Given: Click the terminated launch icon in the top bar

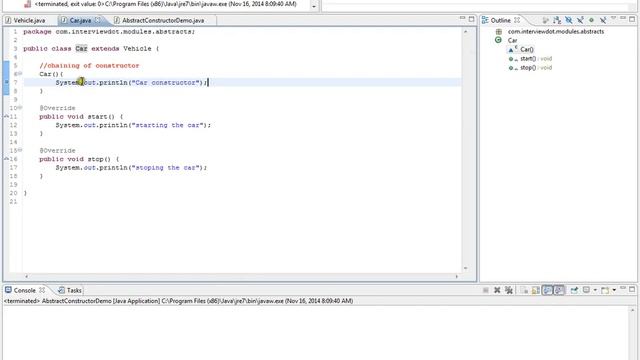Looking at the screenshot, I should [x=27, y=4].
